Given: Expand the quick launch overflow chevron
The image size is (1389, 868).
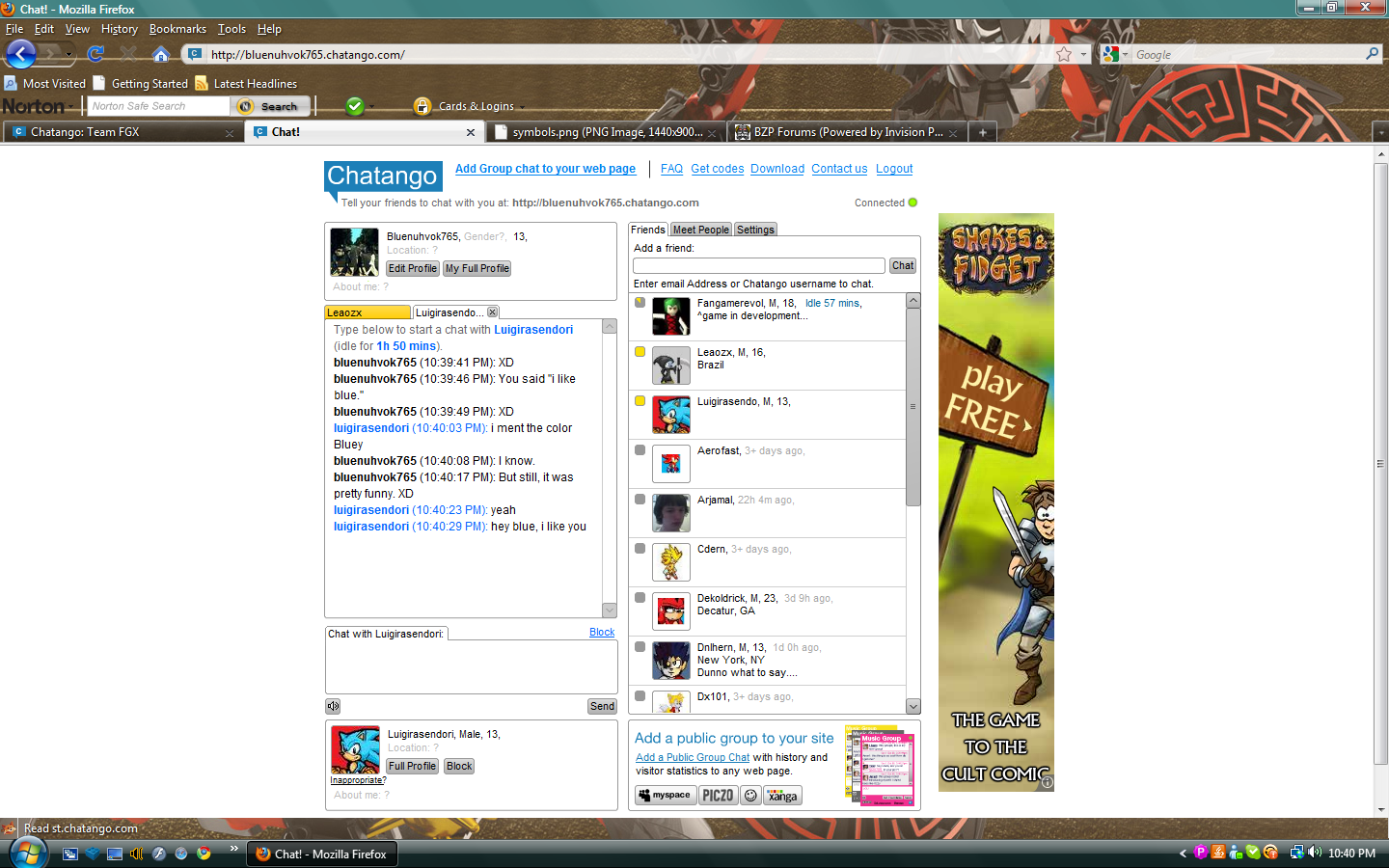Looking at the screenshot, I should [x=233, y=849].
